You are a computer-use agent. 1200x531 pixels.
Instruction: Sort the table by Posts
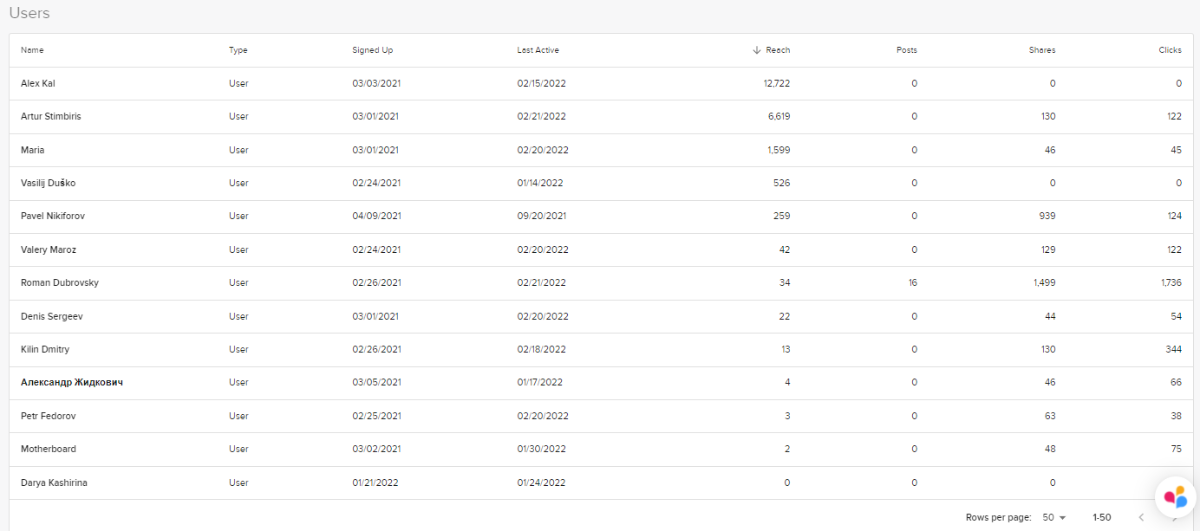(906, 50)
